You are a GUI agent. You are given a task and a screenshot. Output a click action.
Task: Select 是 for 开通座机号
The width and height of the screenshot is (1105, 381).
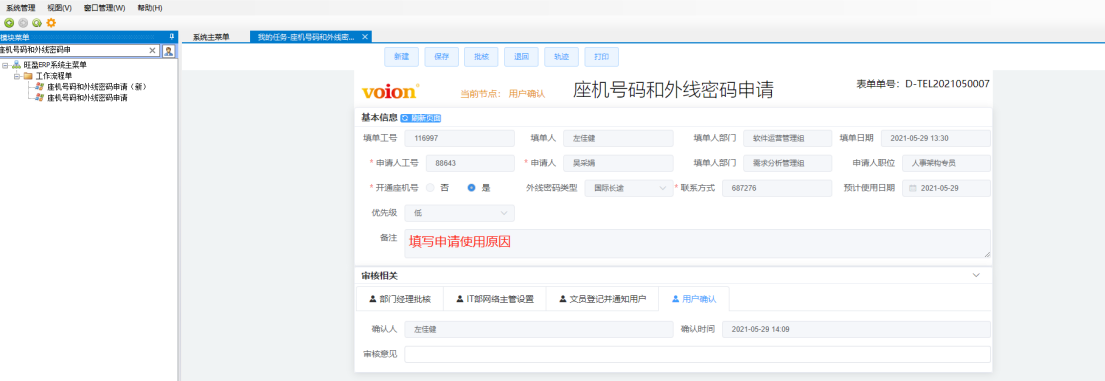click(472, 188)
